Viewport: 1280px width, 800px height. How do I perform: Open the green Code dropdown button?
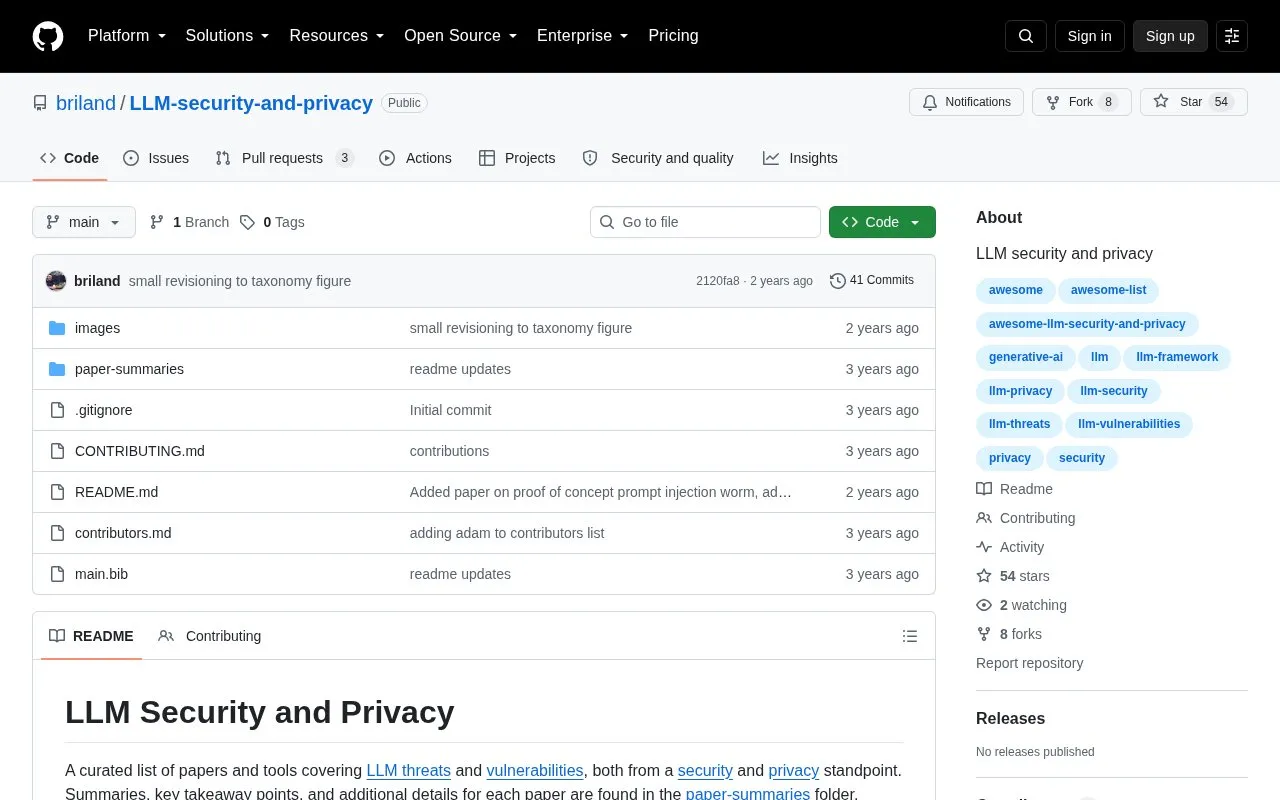(x=882, y=222)
